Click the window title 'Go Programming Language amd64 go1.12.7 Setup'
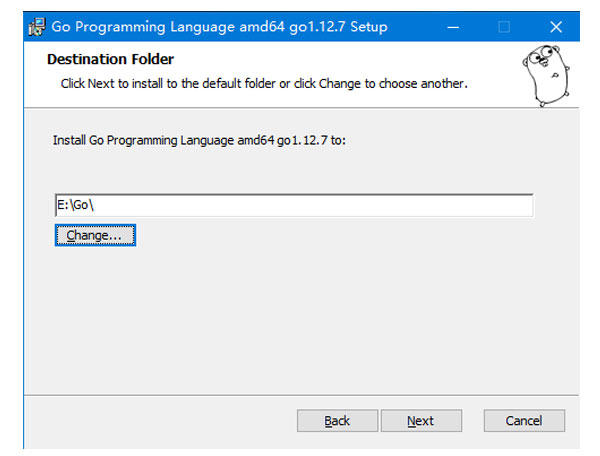The image size is (600, 456). coord(219,27)
